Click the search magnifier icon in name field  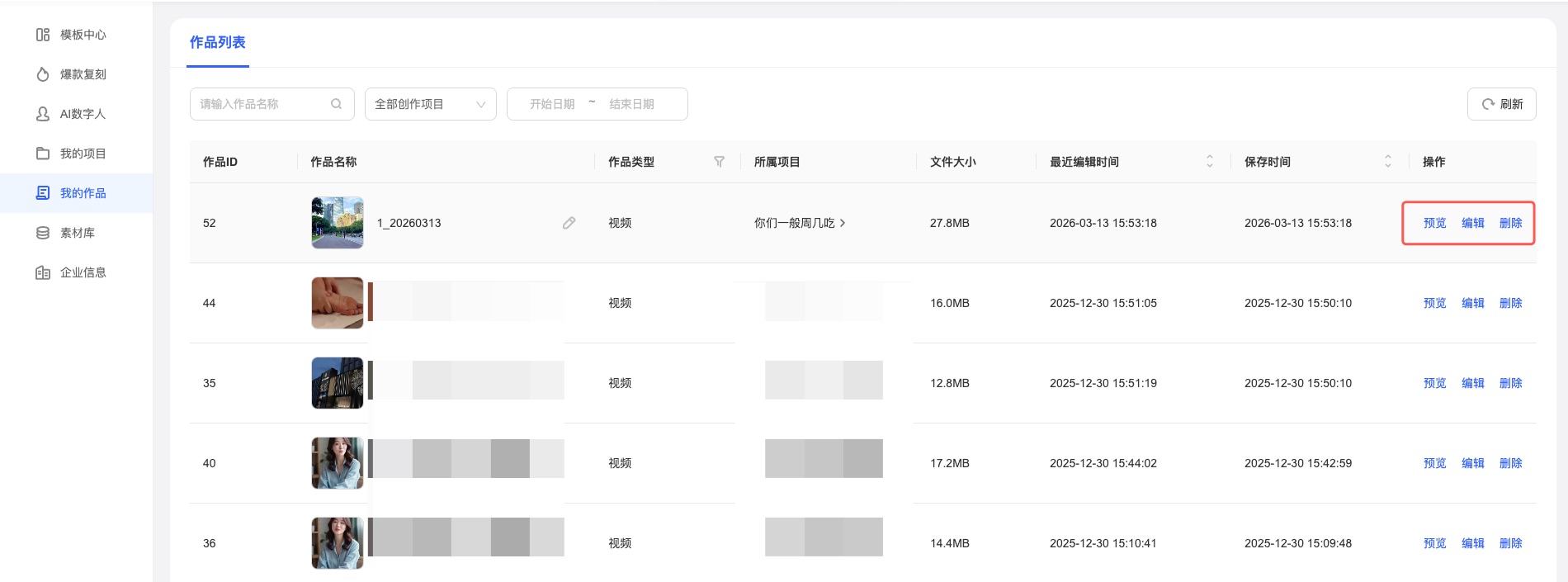click(x=336, y=104)
